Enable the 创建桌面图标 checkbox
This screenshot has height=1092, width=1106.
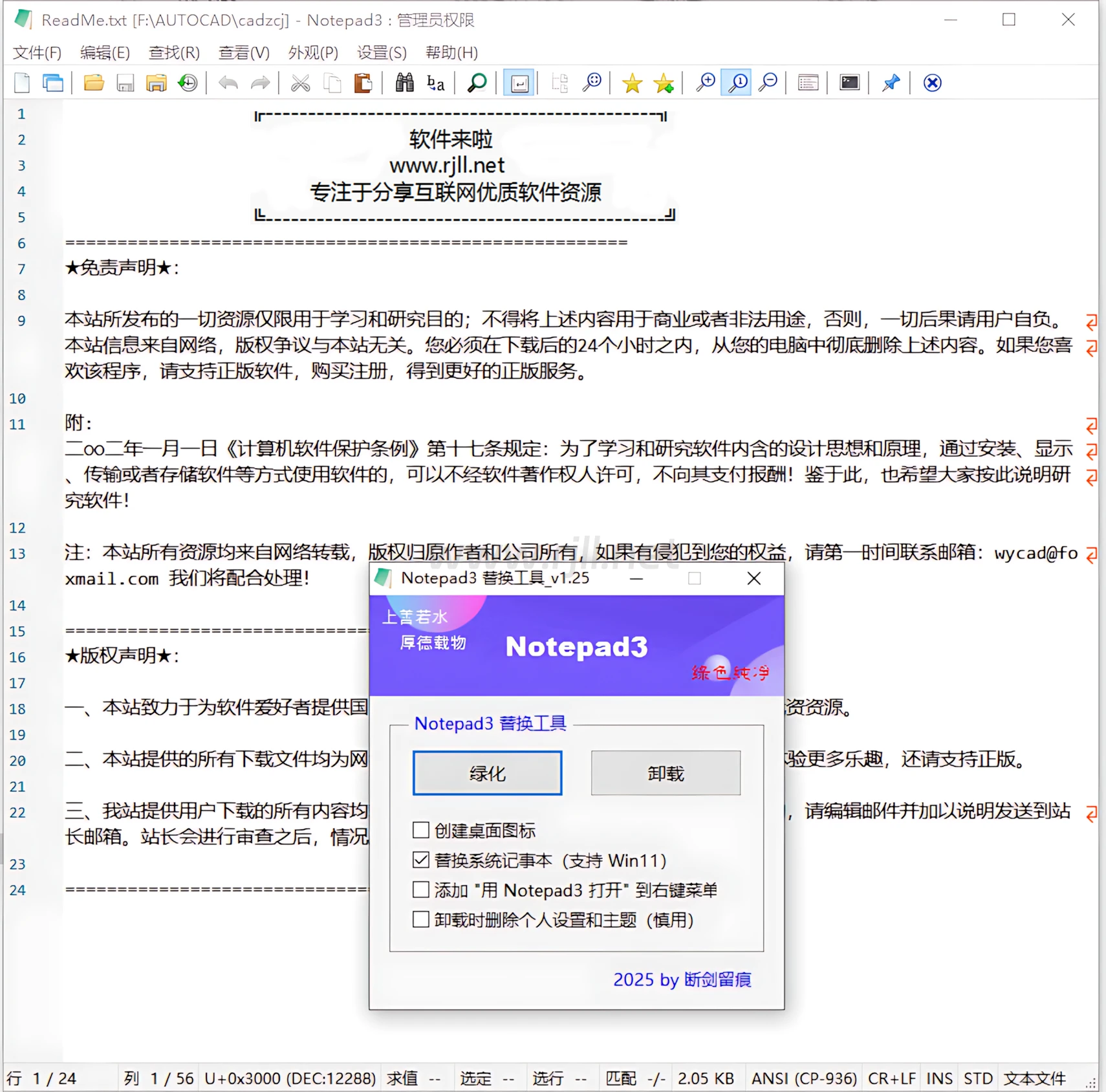tap(421, 830)
